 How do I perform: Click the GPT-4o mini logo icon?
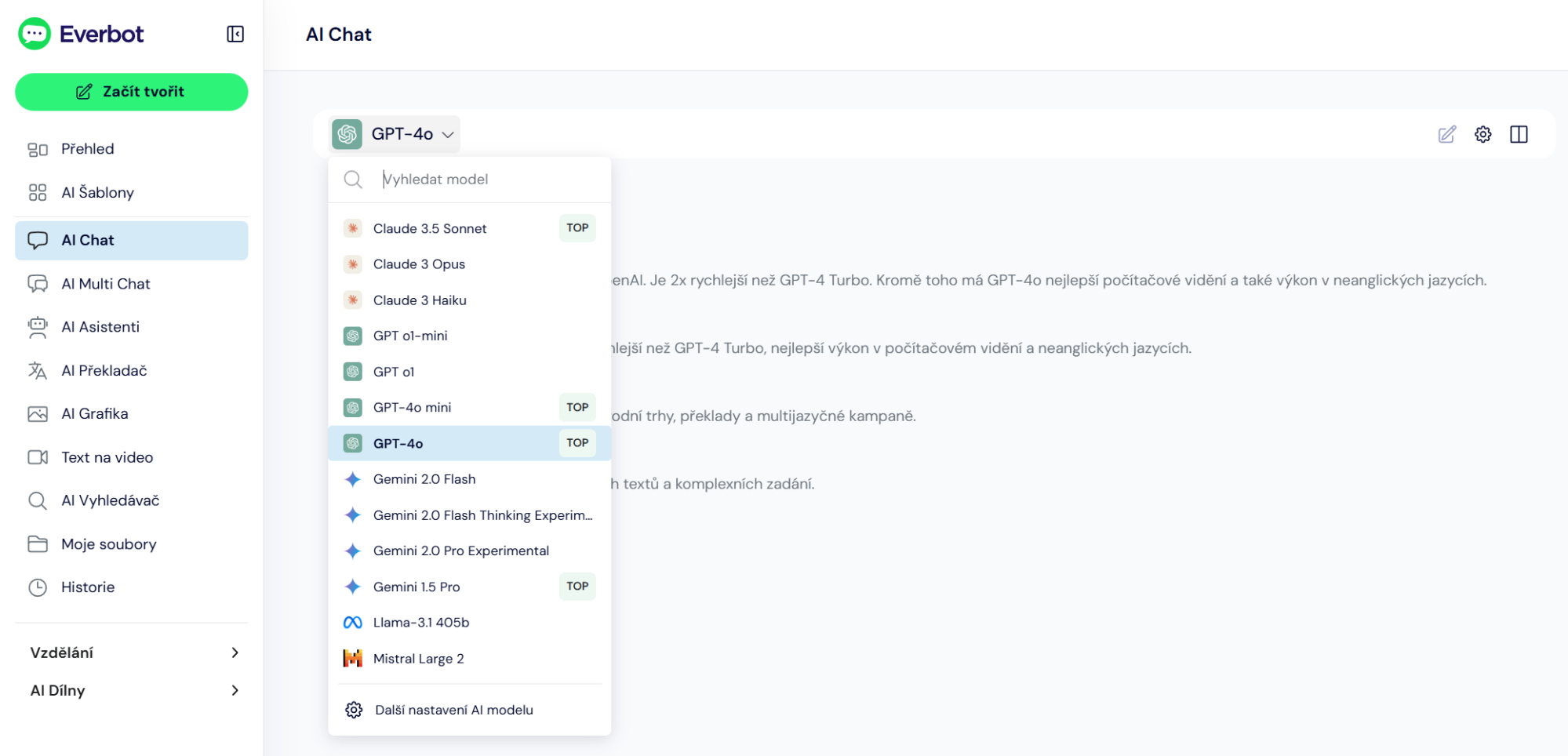pyautogui.click(x=353, y=408)
